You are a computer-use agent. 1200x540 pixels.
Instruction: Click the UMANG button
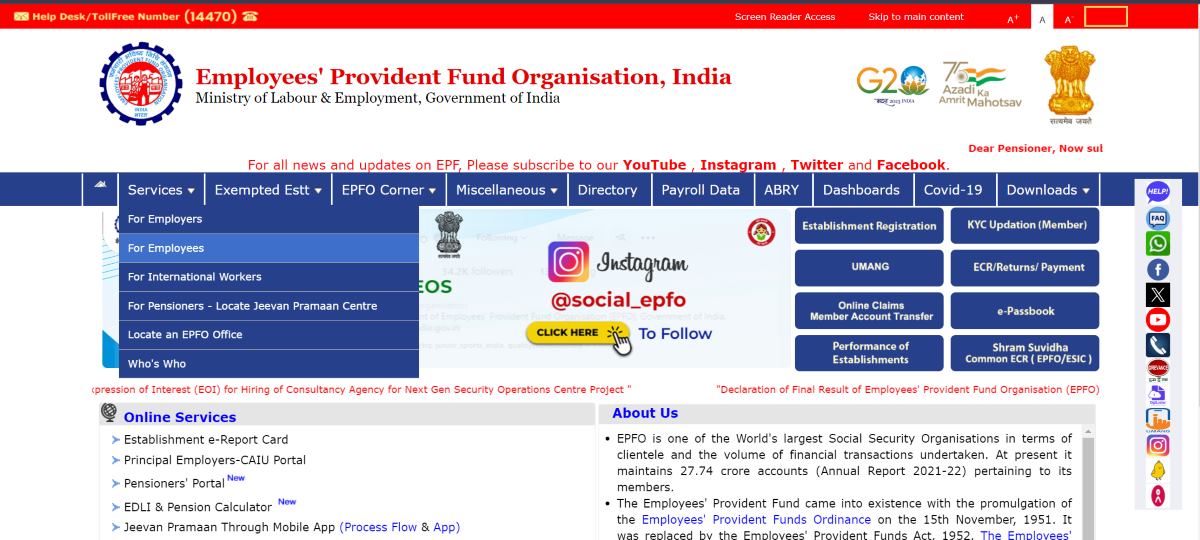[869, 268]
